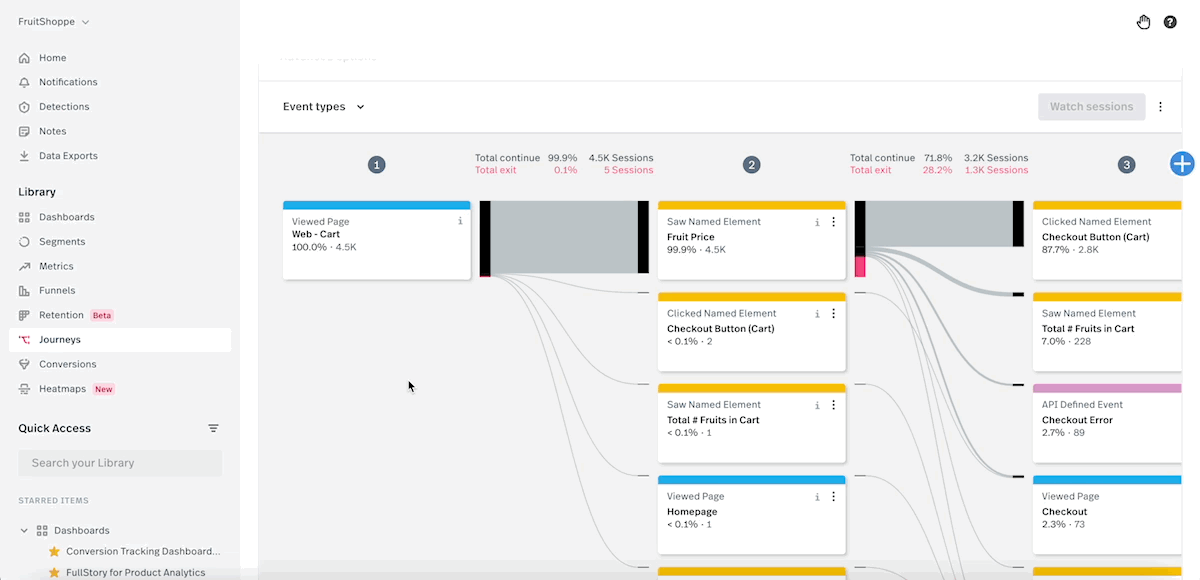
Task: Open Notifications in the sidebar
Action: (x=120, y=82)
